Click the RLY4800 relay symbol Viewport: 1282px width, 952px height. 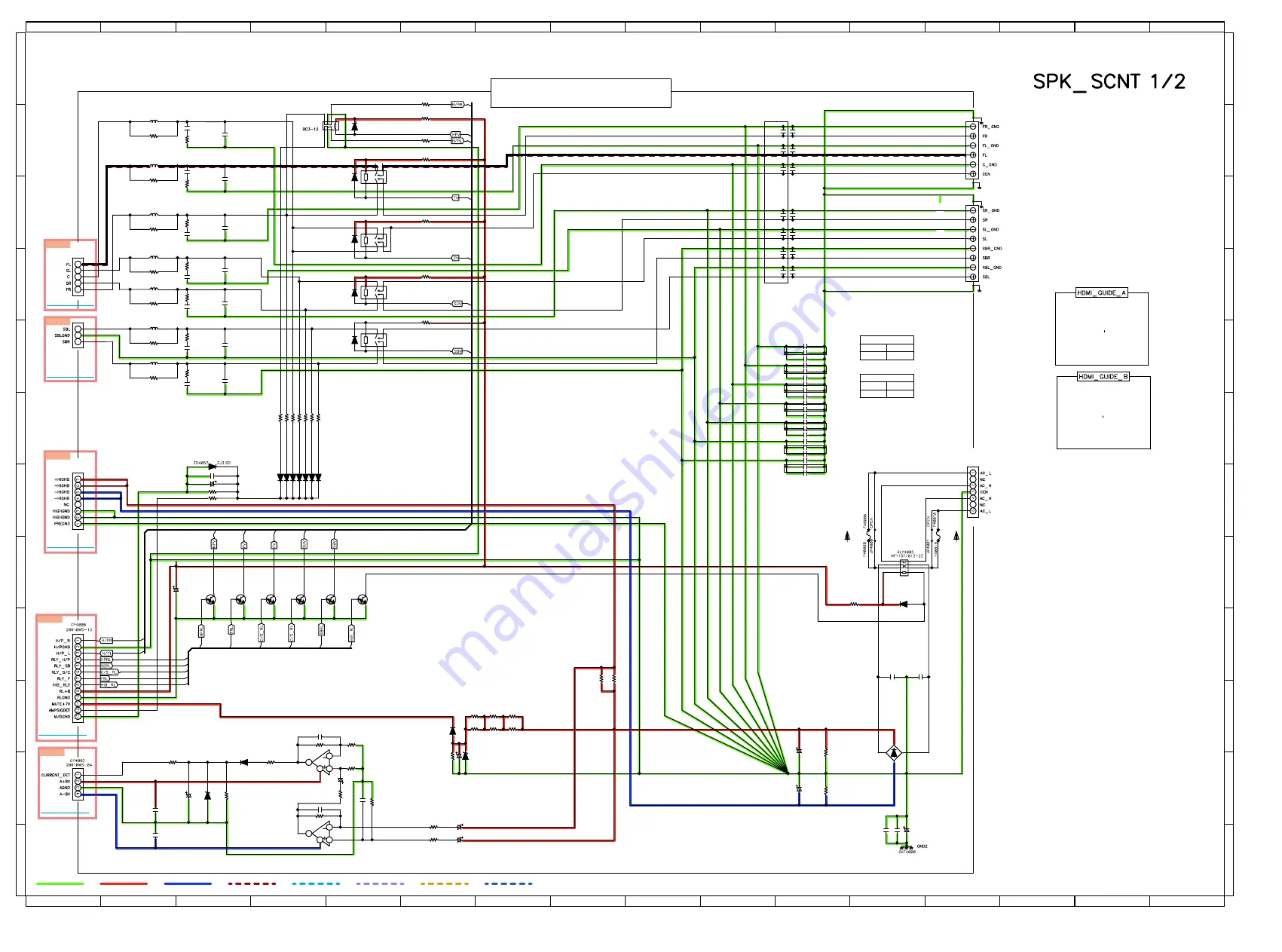[904, 568]
